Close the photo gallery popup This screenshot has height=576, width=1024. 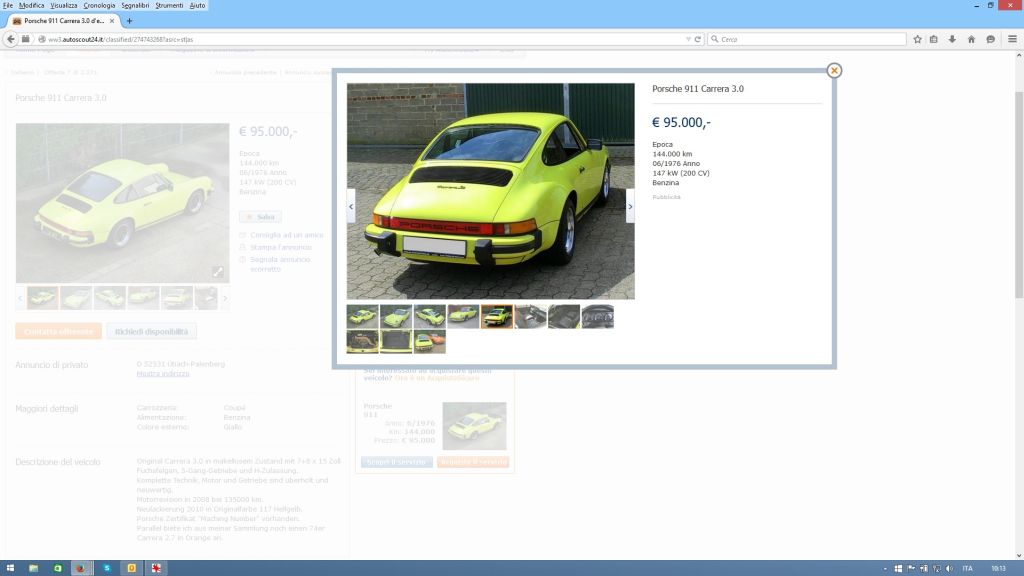pos(834,71)
